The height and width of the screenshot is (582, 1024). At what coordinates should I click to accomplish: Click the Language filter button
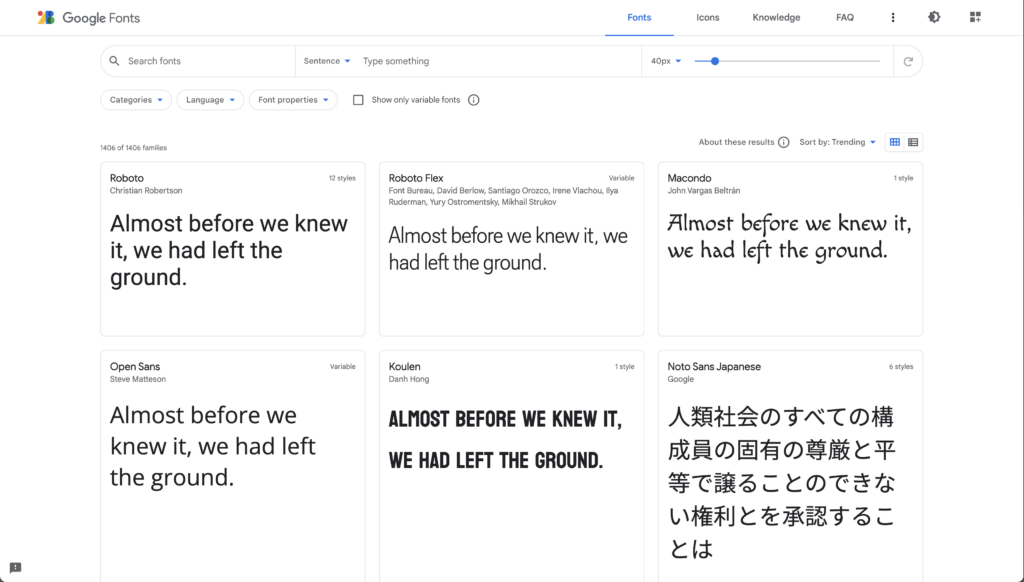[x=210, y=100]
